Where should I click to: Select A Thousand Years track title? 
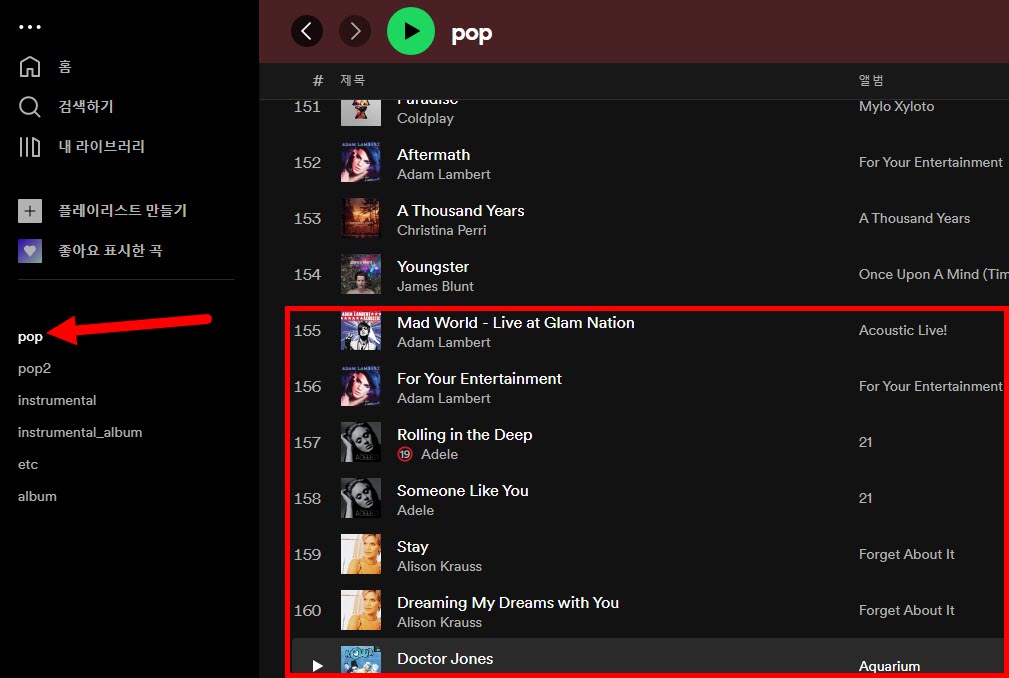tap(460, 211)
